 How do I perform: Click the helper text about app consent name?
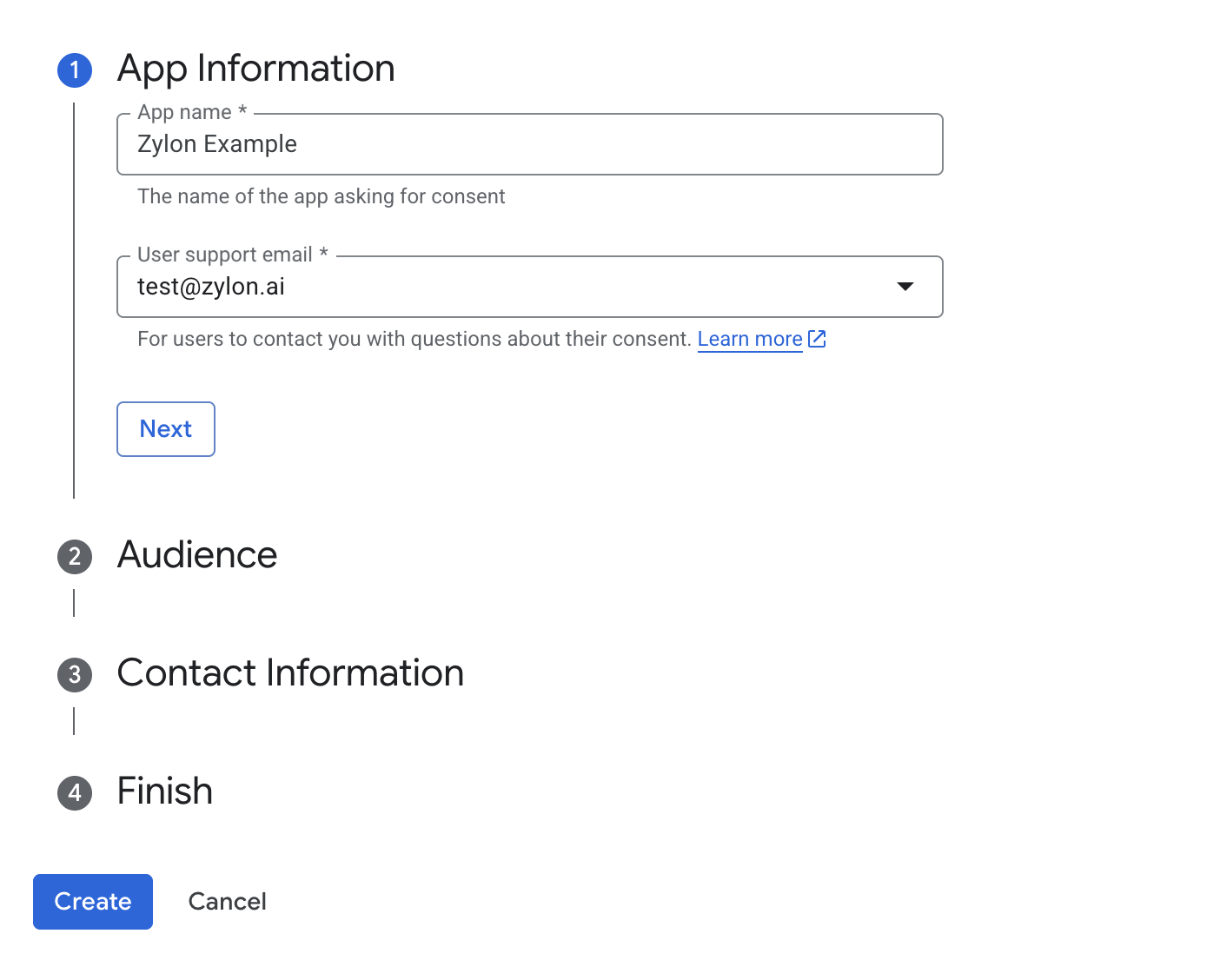point(321,196)
